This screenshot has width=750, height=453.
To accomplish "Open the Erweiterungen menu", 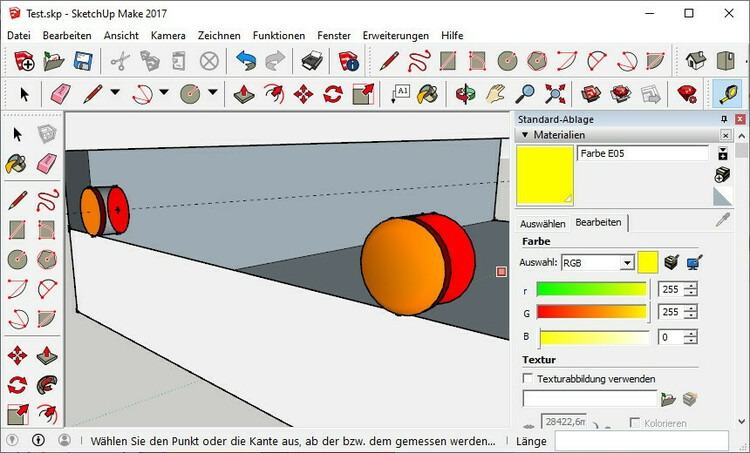I will 395,35.
